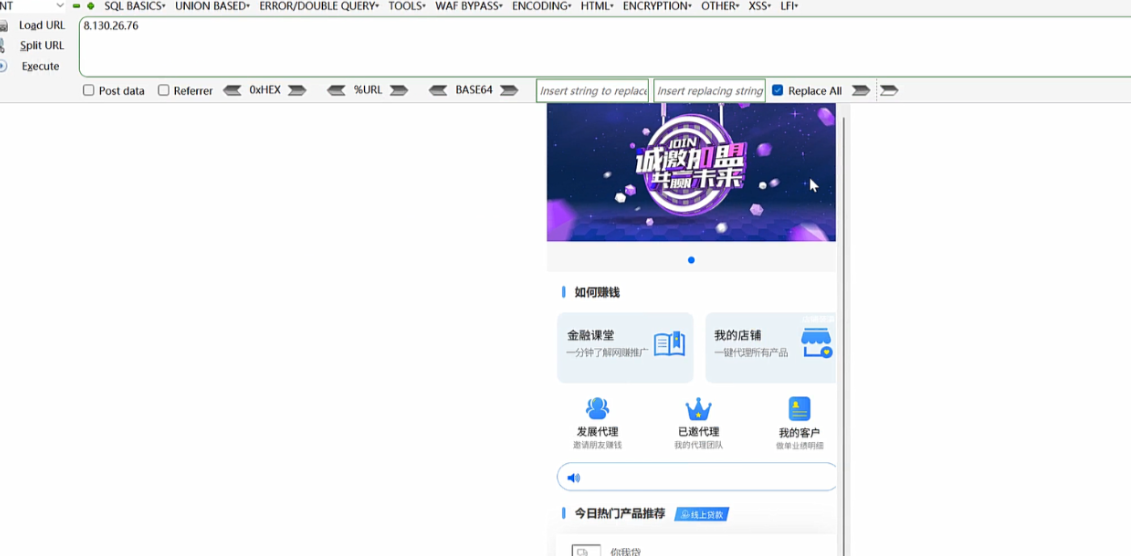Open the ENCODING dropdown menu
Viewport: 1131px width, 556px height.
coord(542,6)
